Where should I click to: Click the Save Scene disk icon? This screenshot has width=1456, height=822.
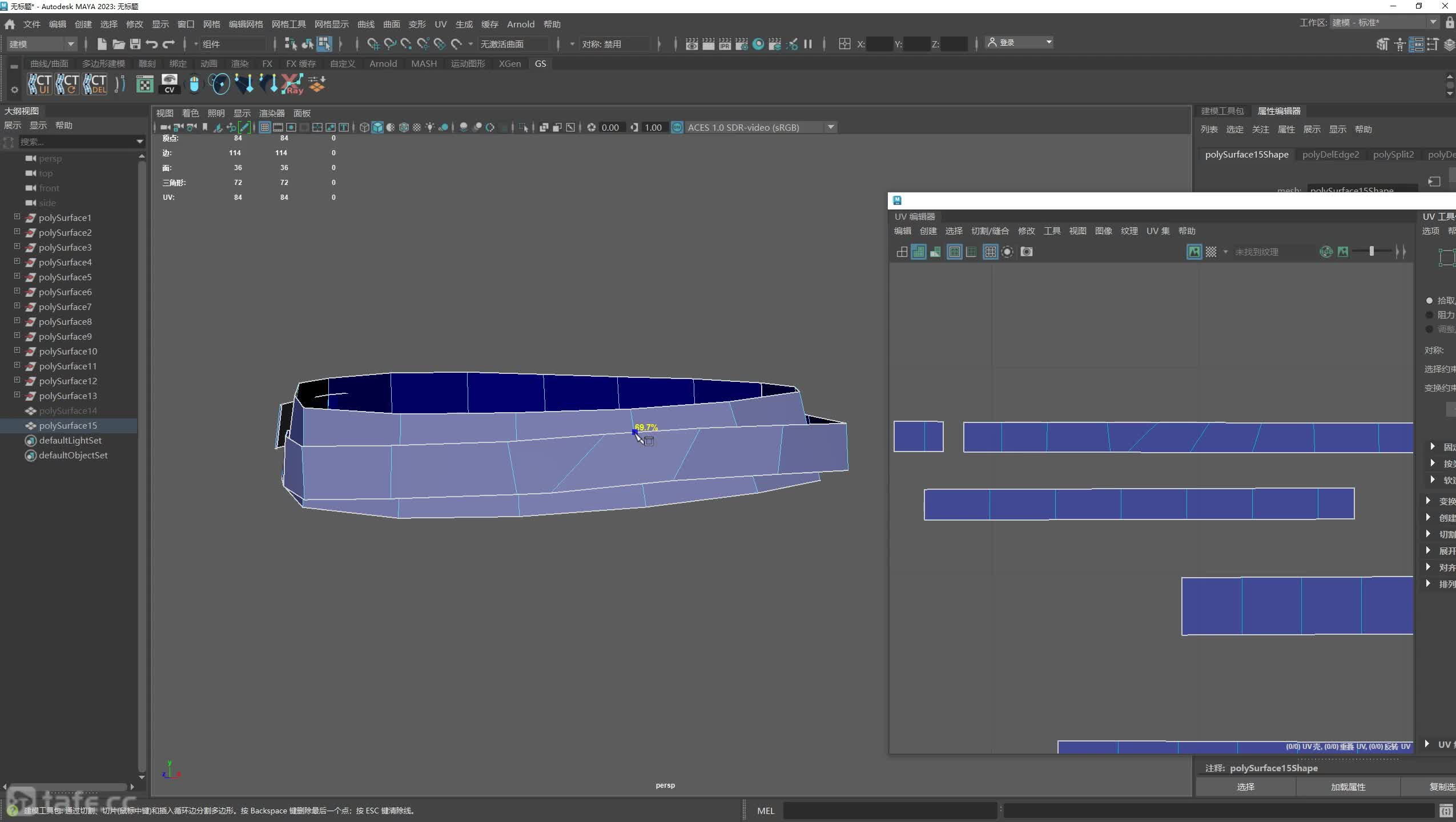point(135,44)
